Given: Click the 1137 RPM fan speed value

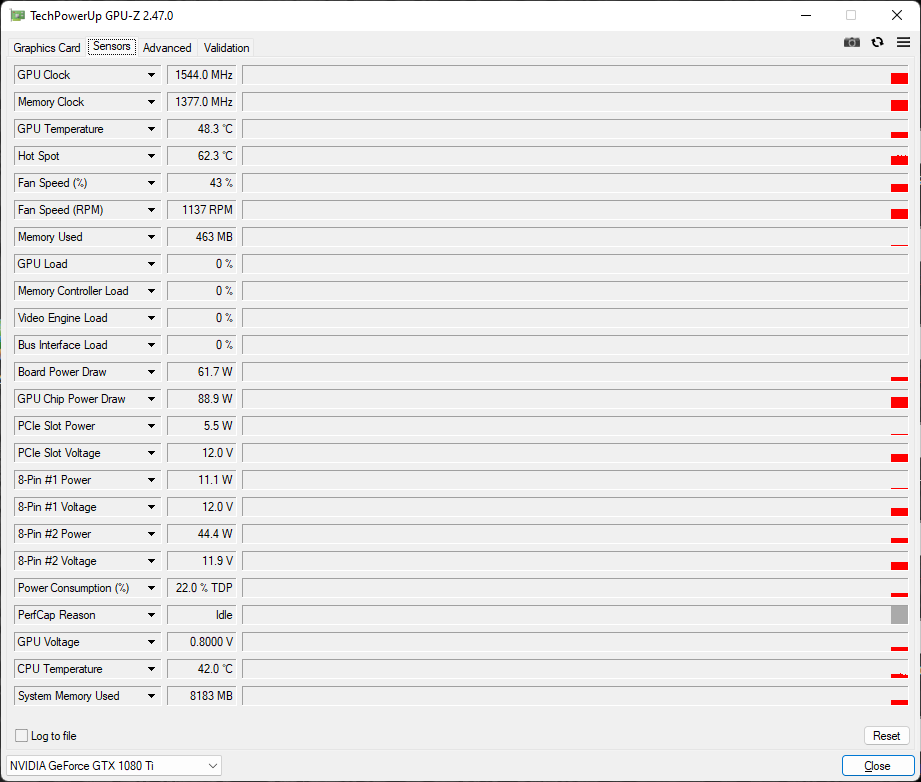Looking at the screenshot, I should tap(201, 210).
